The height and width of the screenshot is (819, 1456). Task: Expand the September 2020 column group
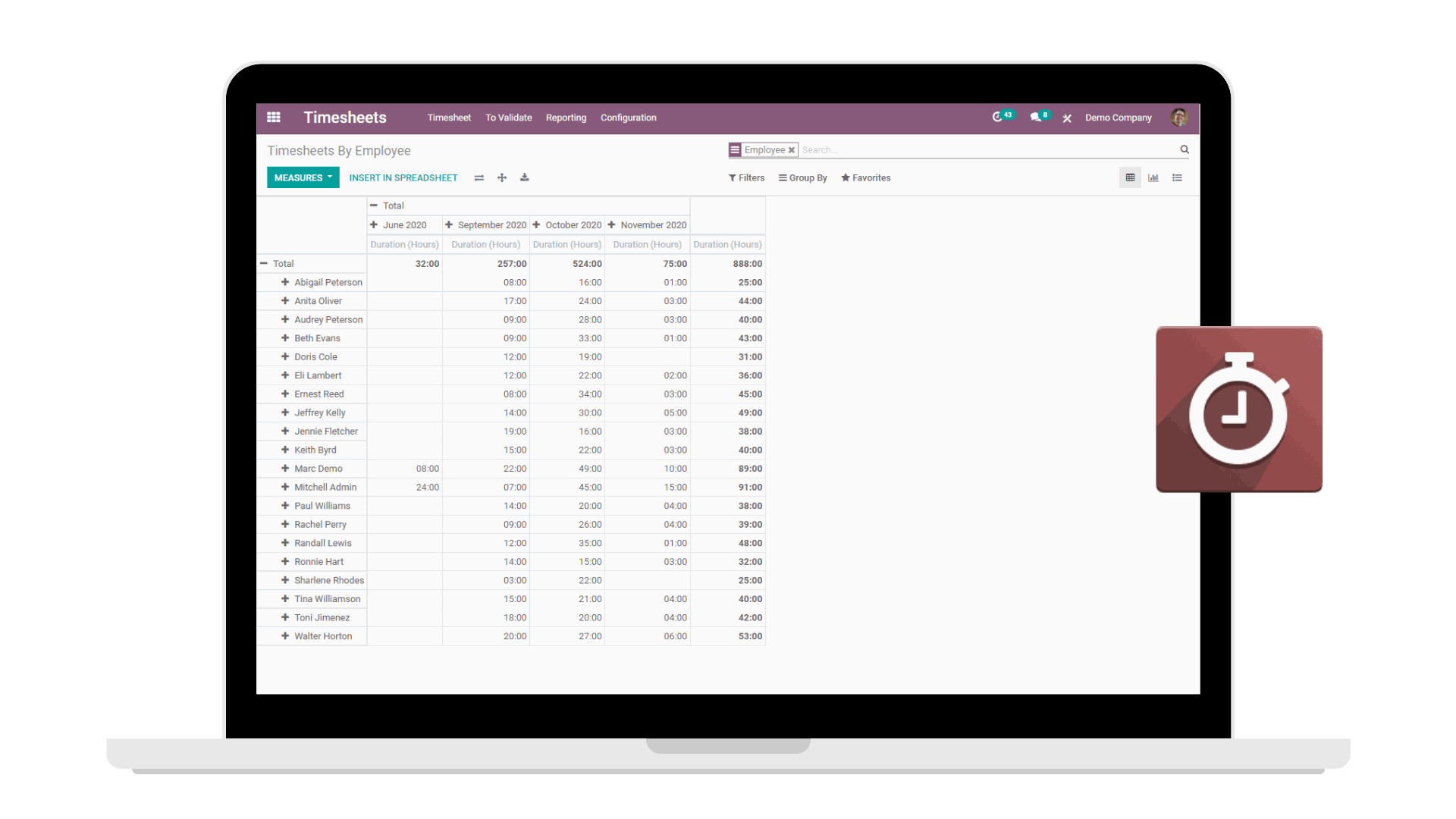449,224
